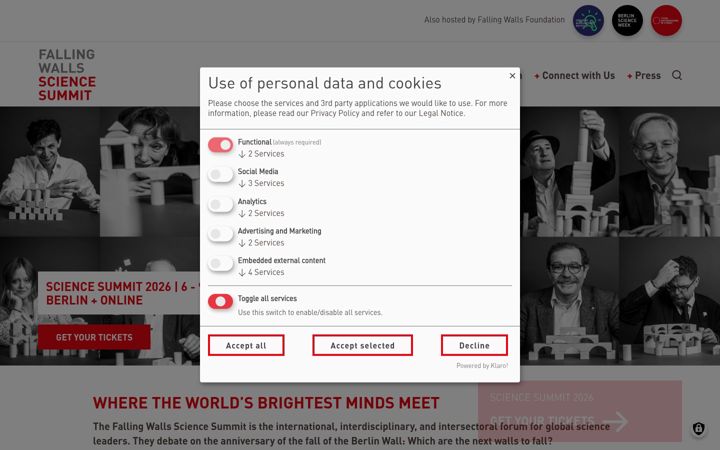Image resolution: width=720 pixels, height=450 pixels.
Task: Click the 'Science Summit 2026' banner heading
Action: 122,293
